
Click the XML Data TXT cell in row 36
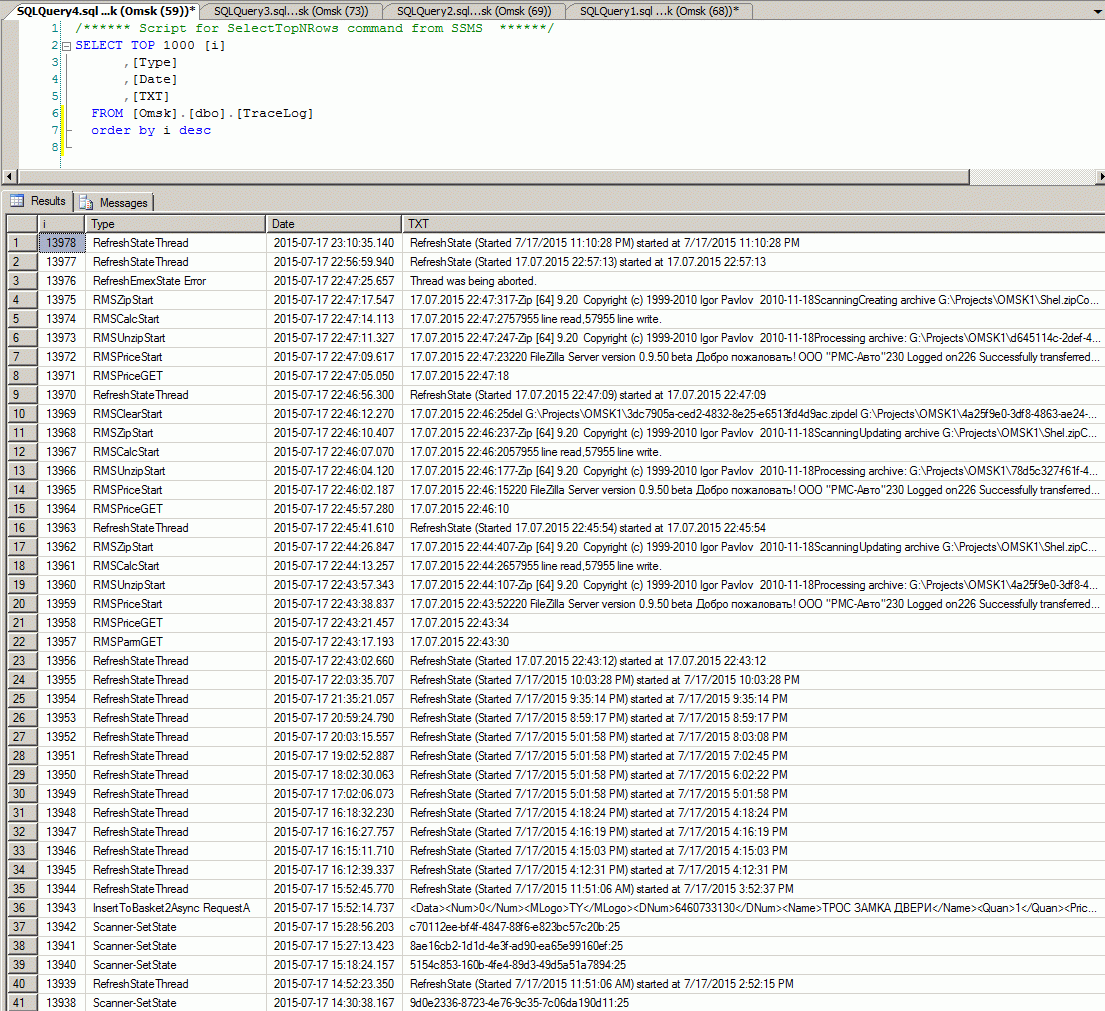(x=753, y=909)
